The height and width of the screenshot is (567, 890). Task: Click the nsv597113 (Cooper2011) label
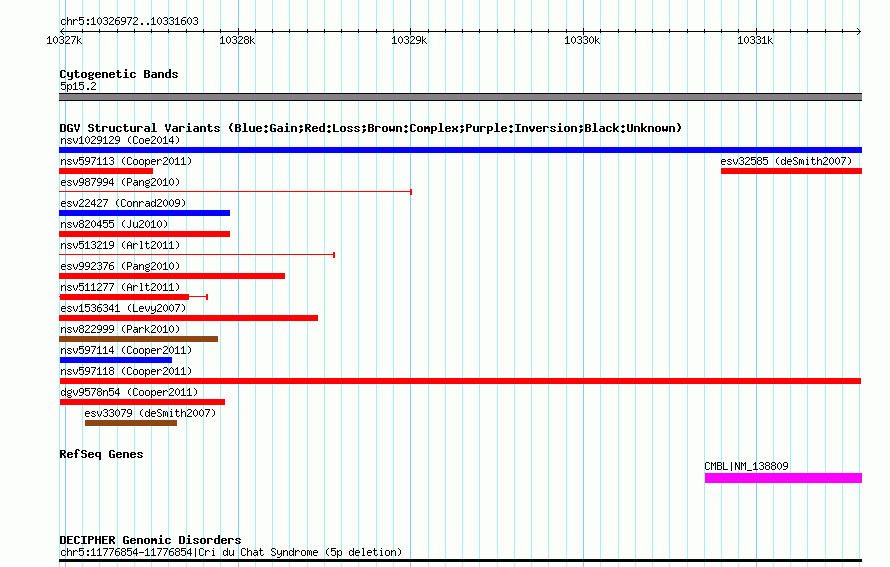(126, 161)
